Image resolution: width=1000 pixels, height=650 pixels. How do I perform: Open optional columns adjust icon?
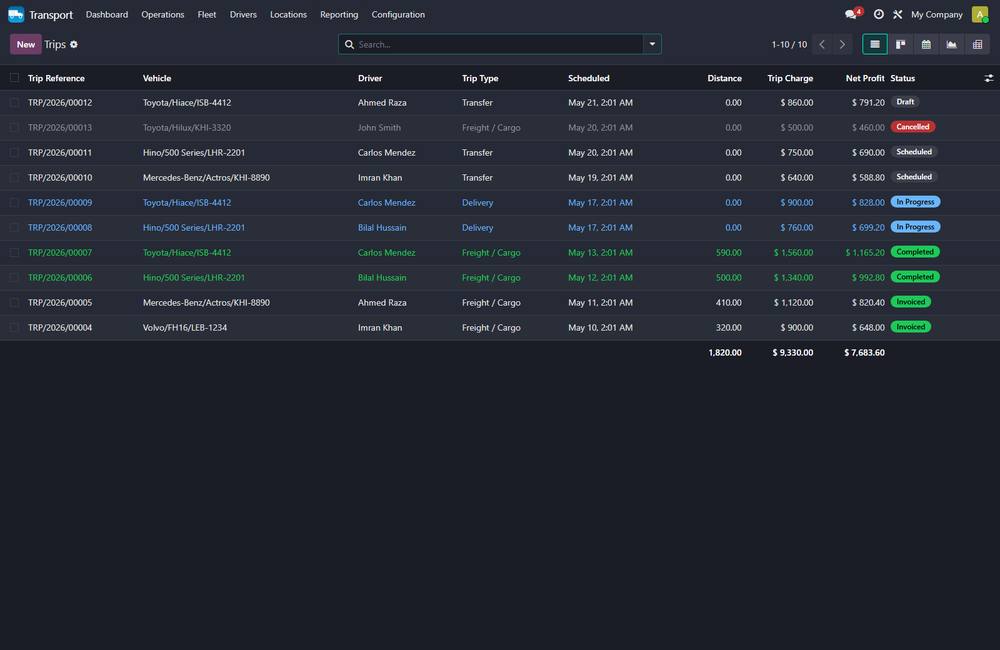point(989,78)
